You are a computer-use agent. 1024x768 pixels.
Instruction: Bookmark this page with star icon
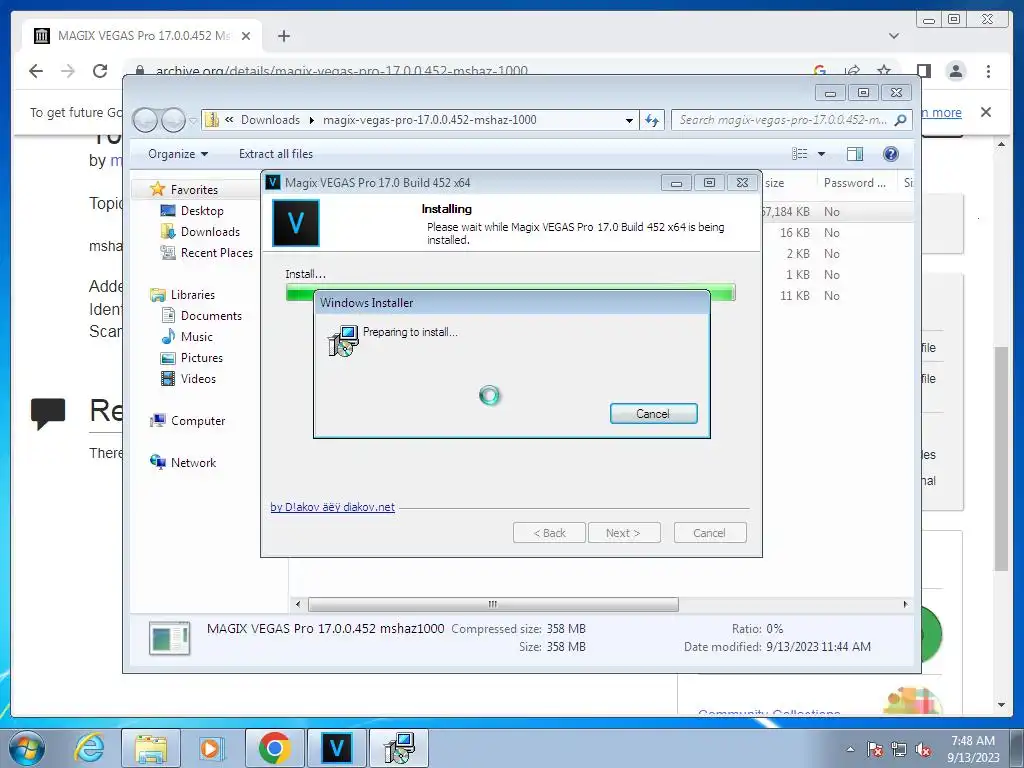coord(884,71)
